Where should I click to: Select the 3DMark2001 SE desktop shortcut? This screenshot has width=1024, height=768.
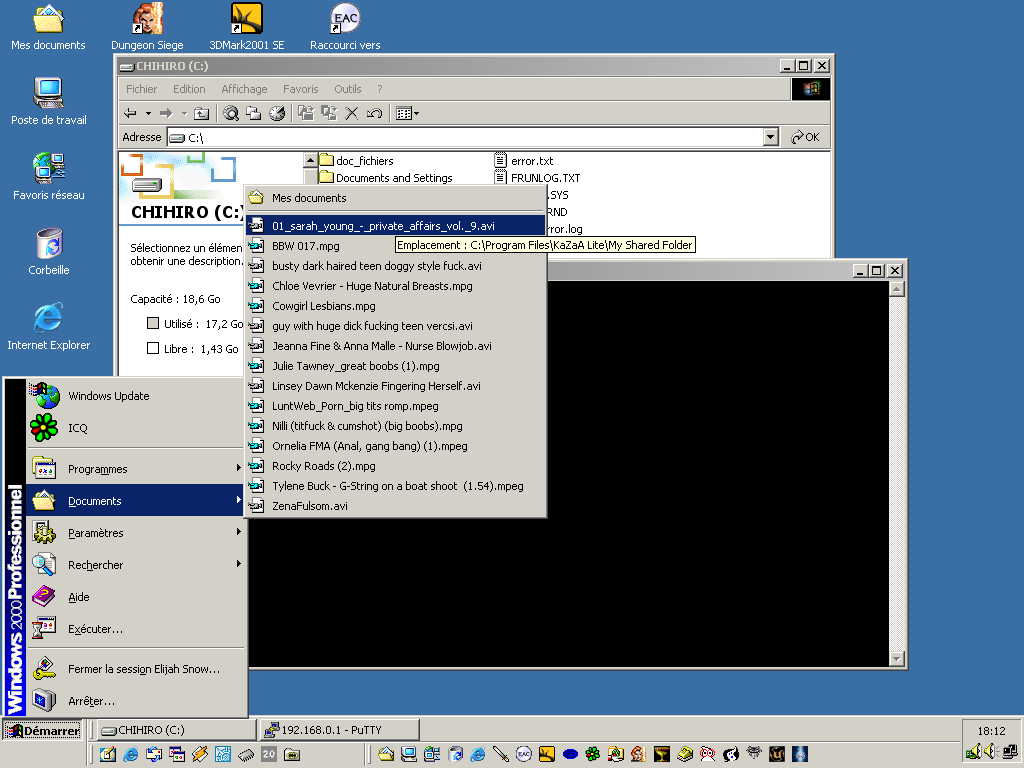(x=246, y=27)
